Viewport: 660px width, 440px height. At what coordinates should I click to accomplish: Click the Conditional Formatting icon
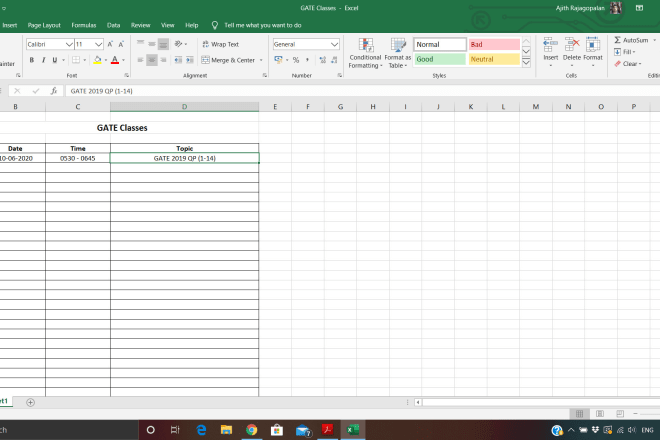(365, 45)
